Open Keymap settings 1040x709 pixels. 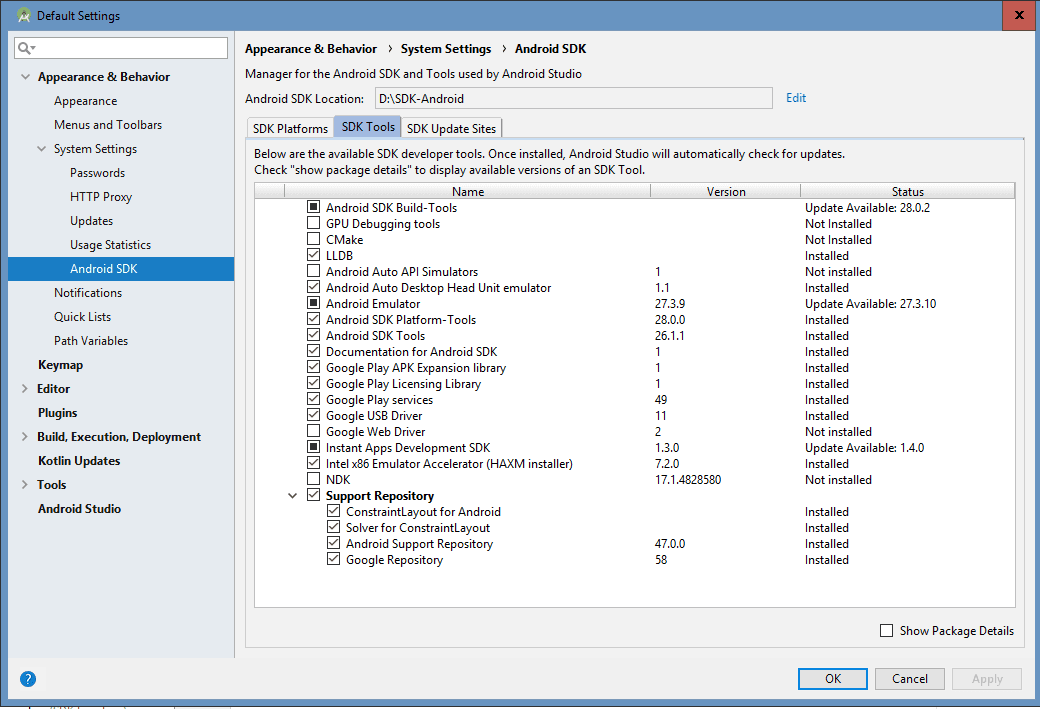coord(60,365)
